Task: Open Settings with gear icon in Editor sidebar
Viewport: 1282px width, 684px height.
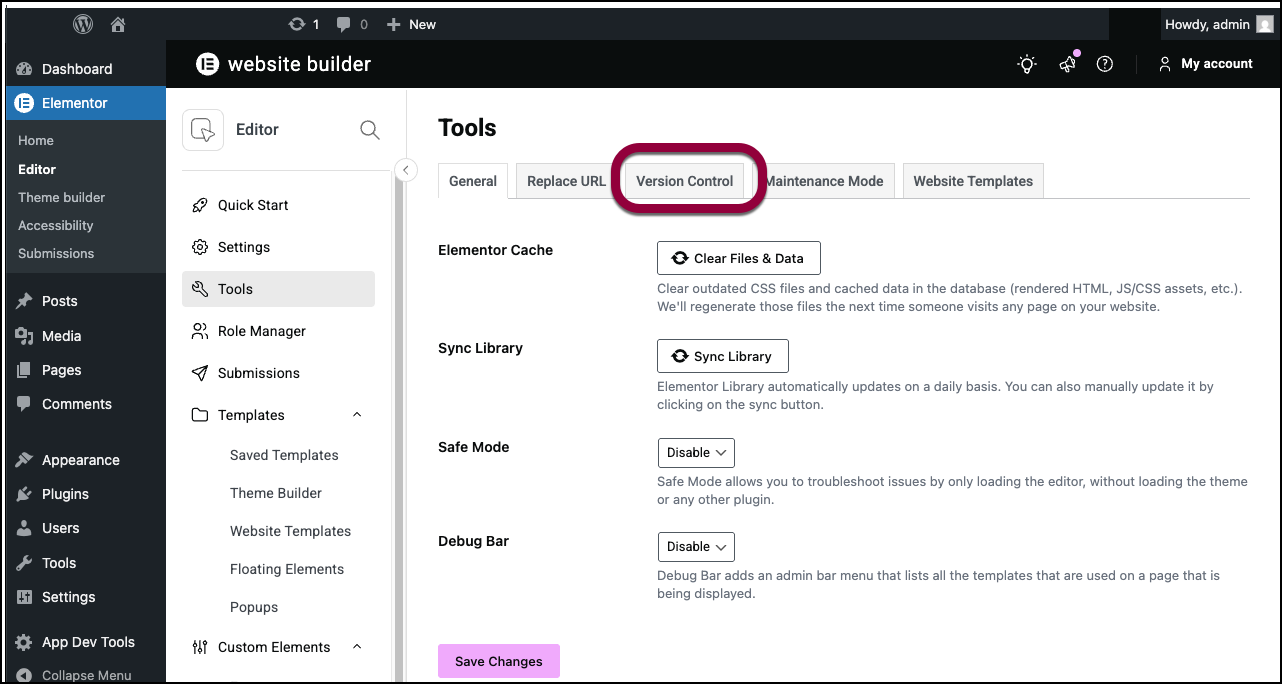Action: click(278, 247)
